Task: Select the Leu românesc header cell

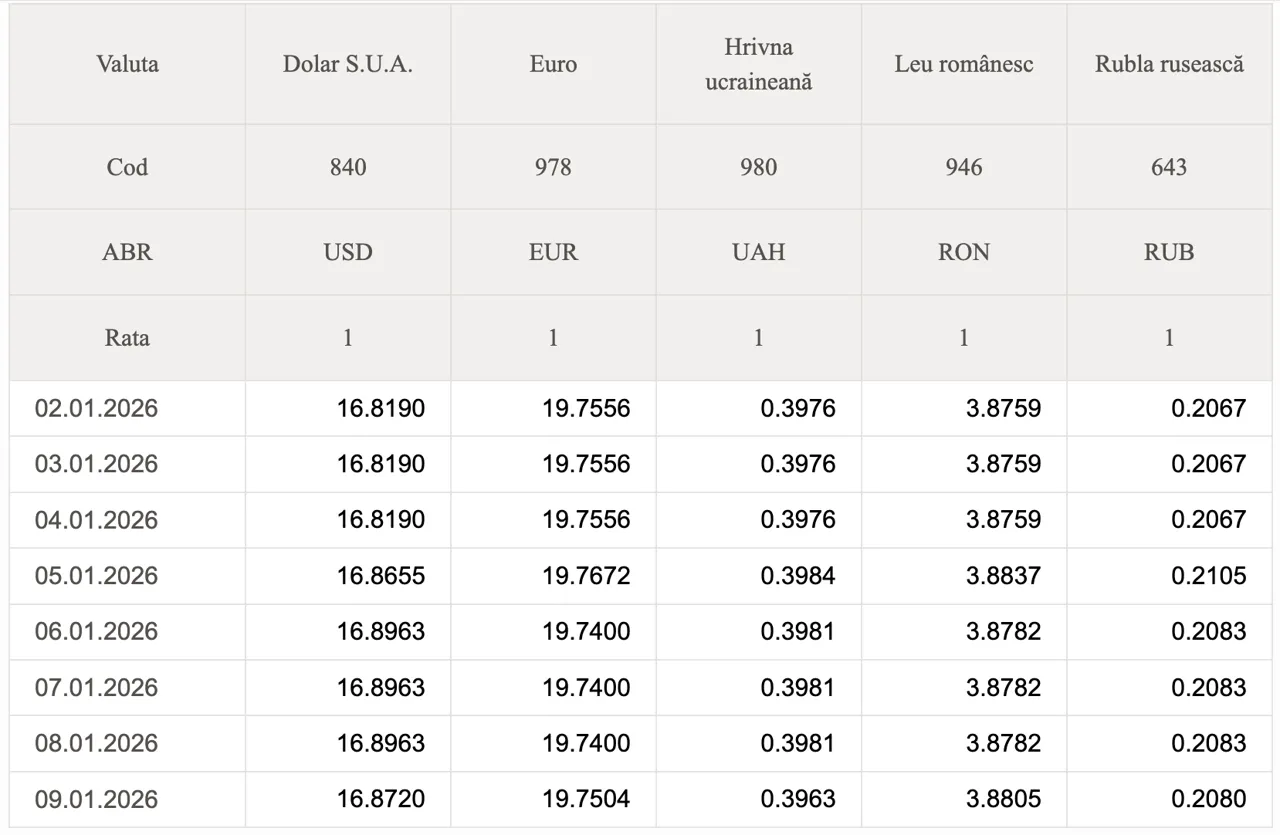Action: coord(964,65)
